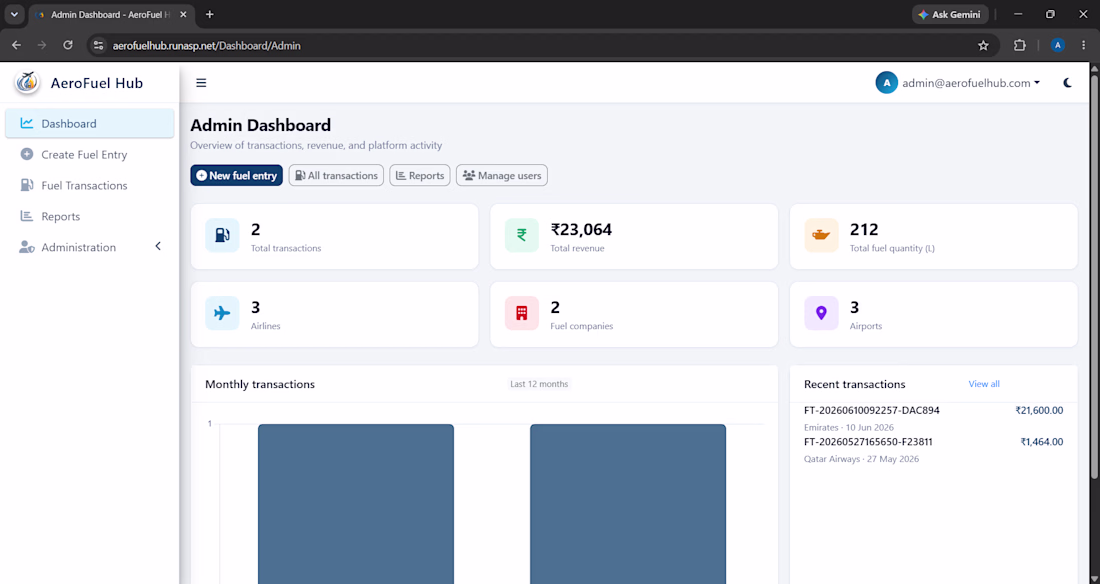Click the Reports quick action button

tap(420, 175)
